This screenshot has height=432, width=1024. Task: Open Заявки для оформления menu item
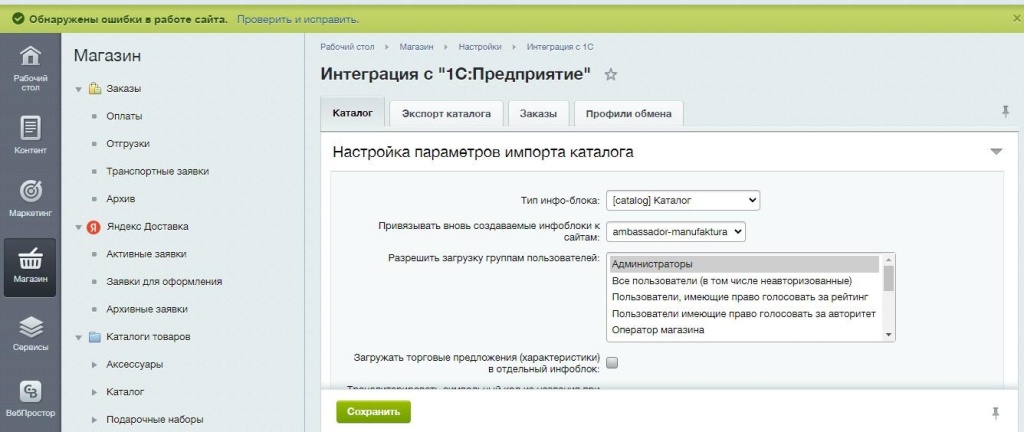(x=164, y=282)
